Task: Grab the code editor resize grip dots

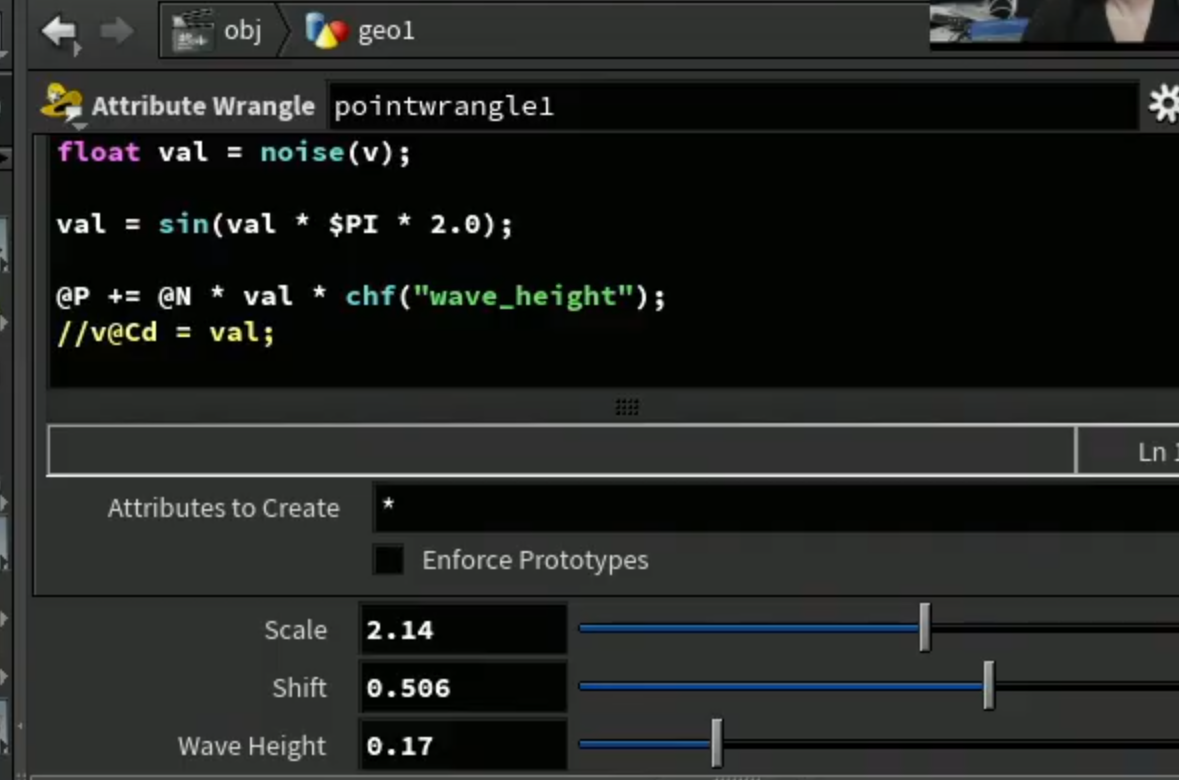Action: click(x=627, y=407)
